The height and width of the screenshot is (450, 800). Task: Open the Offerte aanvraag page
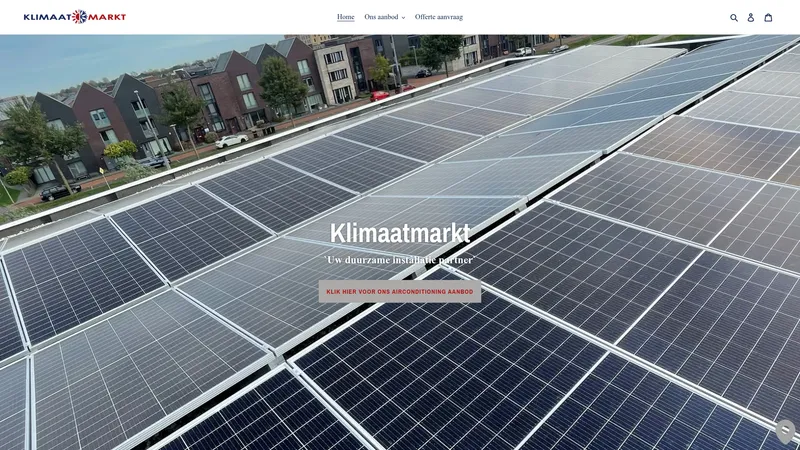[x=439, y=17]
